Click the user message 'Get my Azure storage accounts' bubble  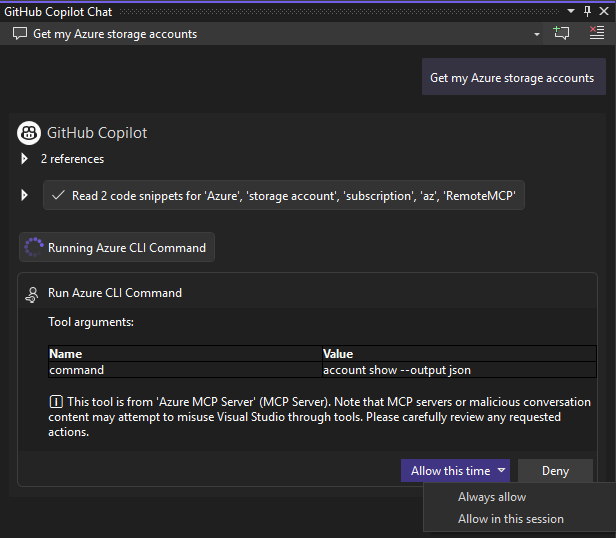[512, 77]
